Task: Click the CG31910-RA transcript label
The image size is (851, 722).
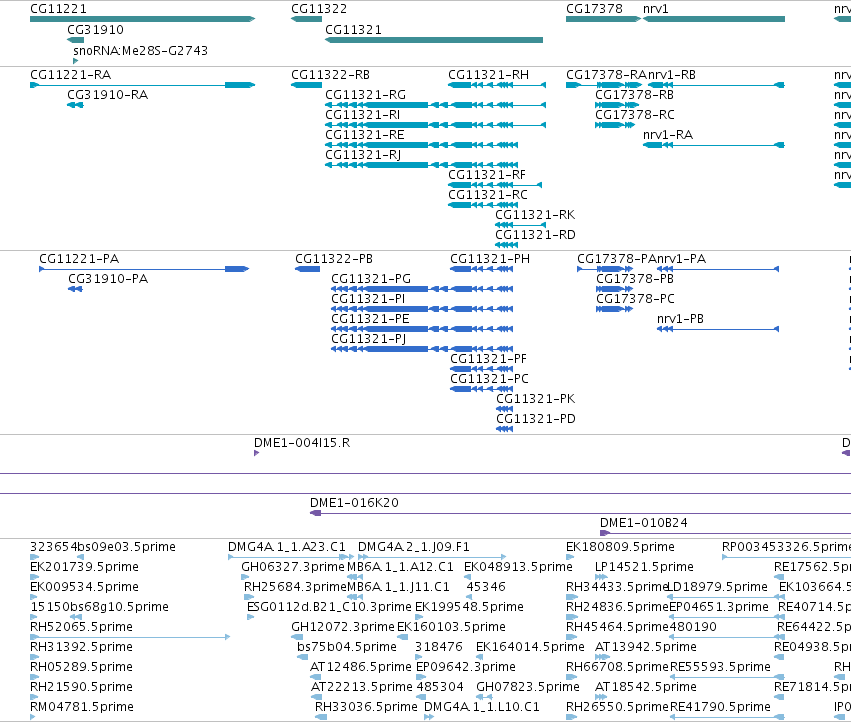Action: (x=107, y=95)
